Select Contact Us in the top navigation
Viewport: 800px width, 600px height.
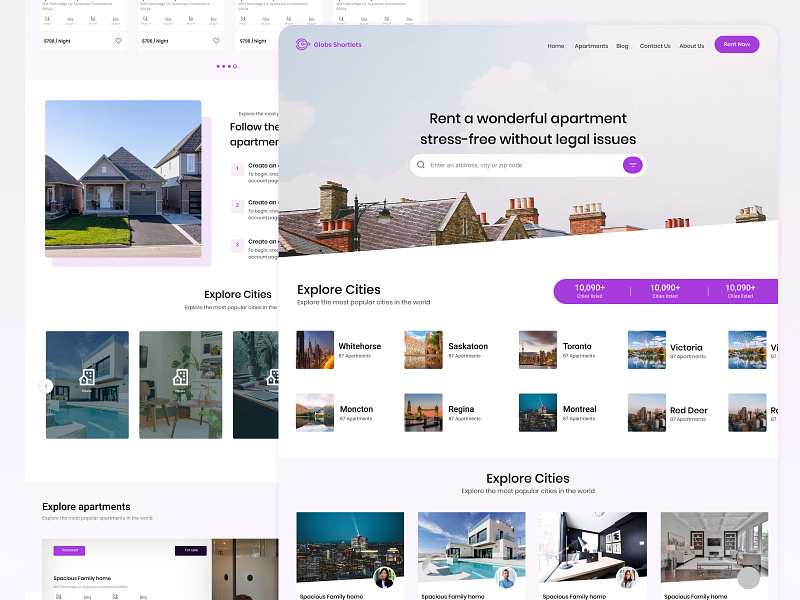pyautogui.click(x=654, y=45)
